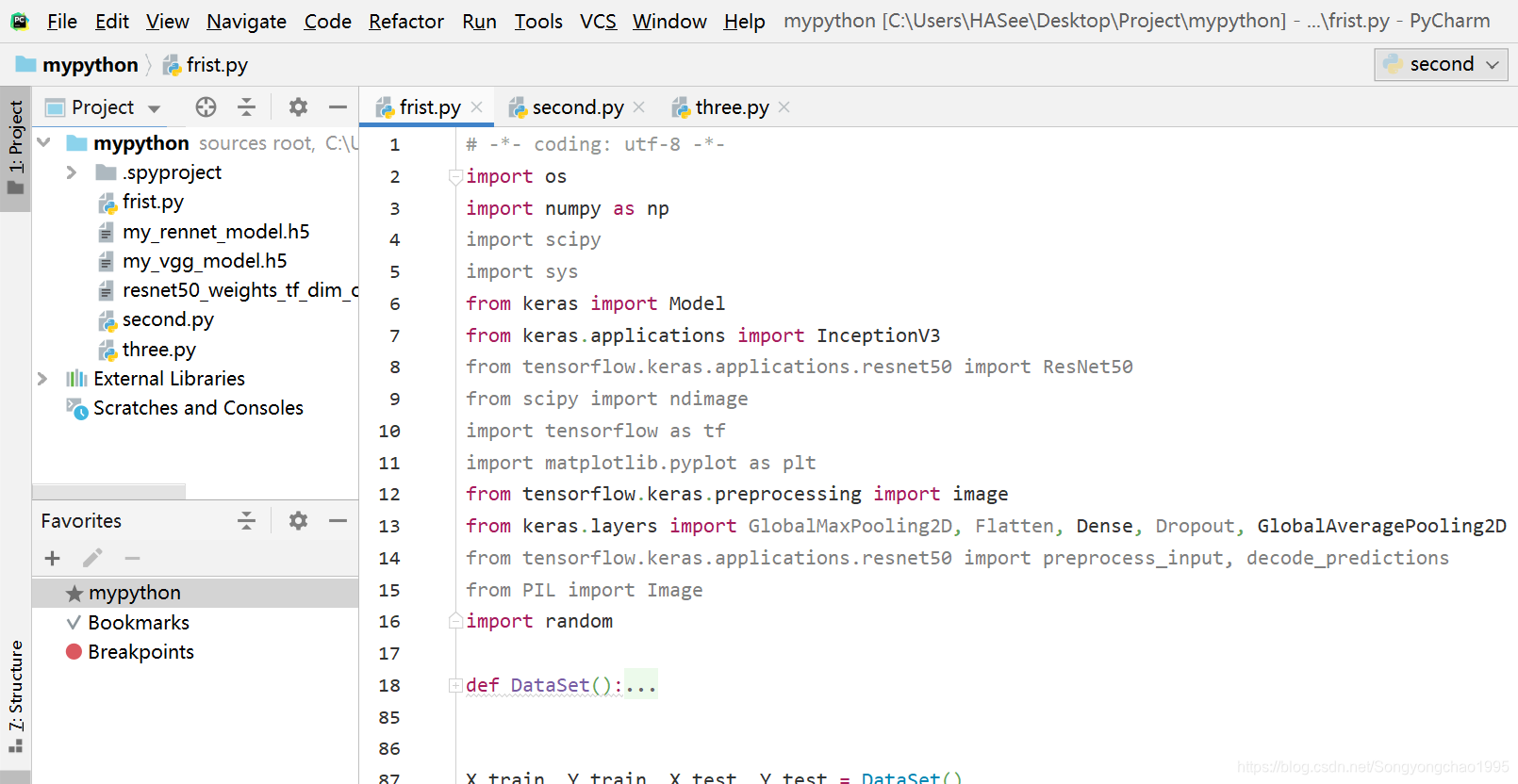
Task: Click the PyCharm application icon
Action: [x=20, y=21]
